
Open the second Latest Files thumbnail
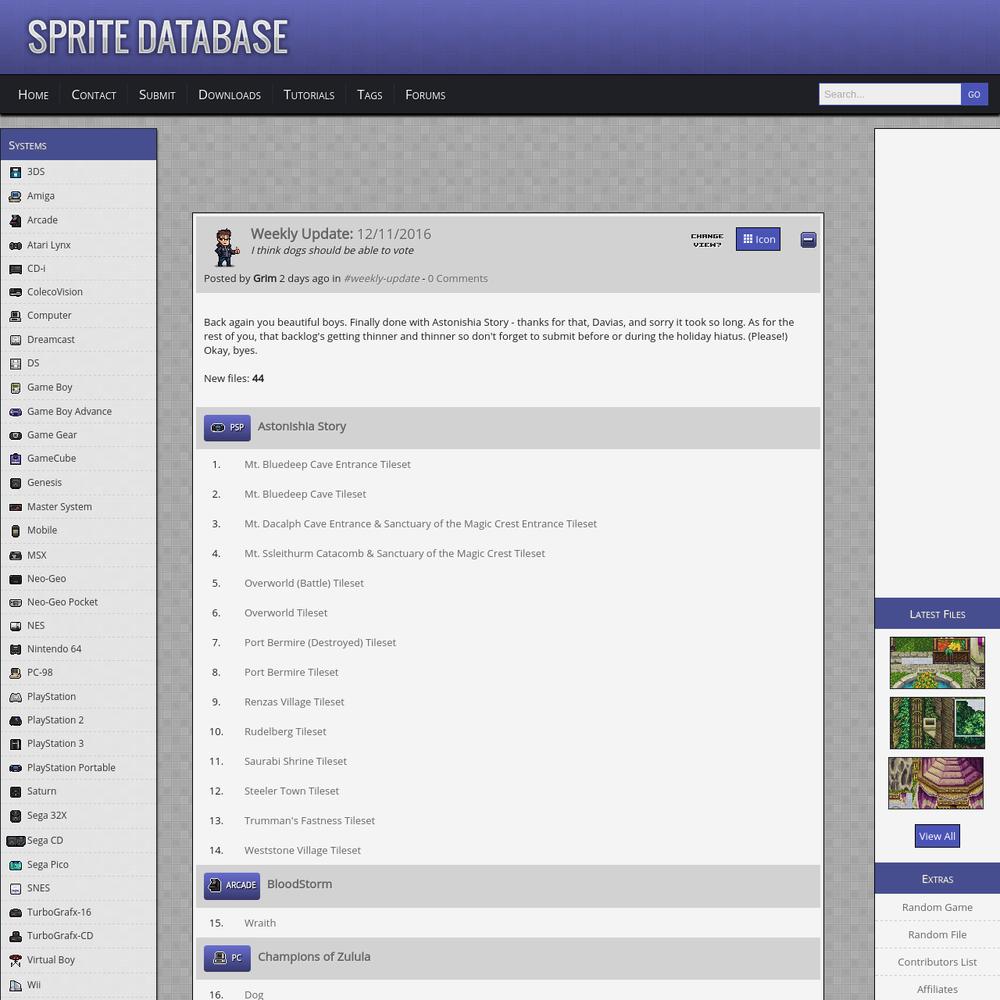pos(937,723)
